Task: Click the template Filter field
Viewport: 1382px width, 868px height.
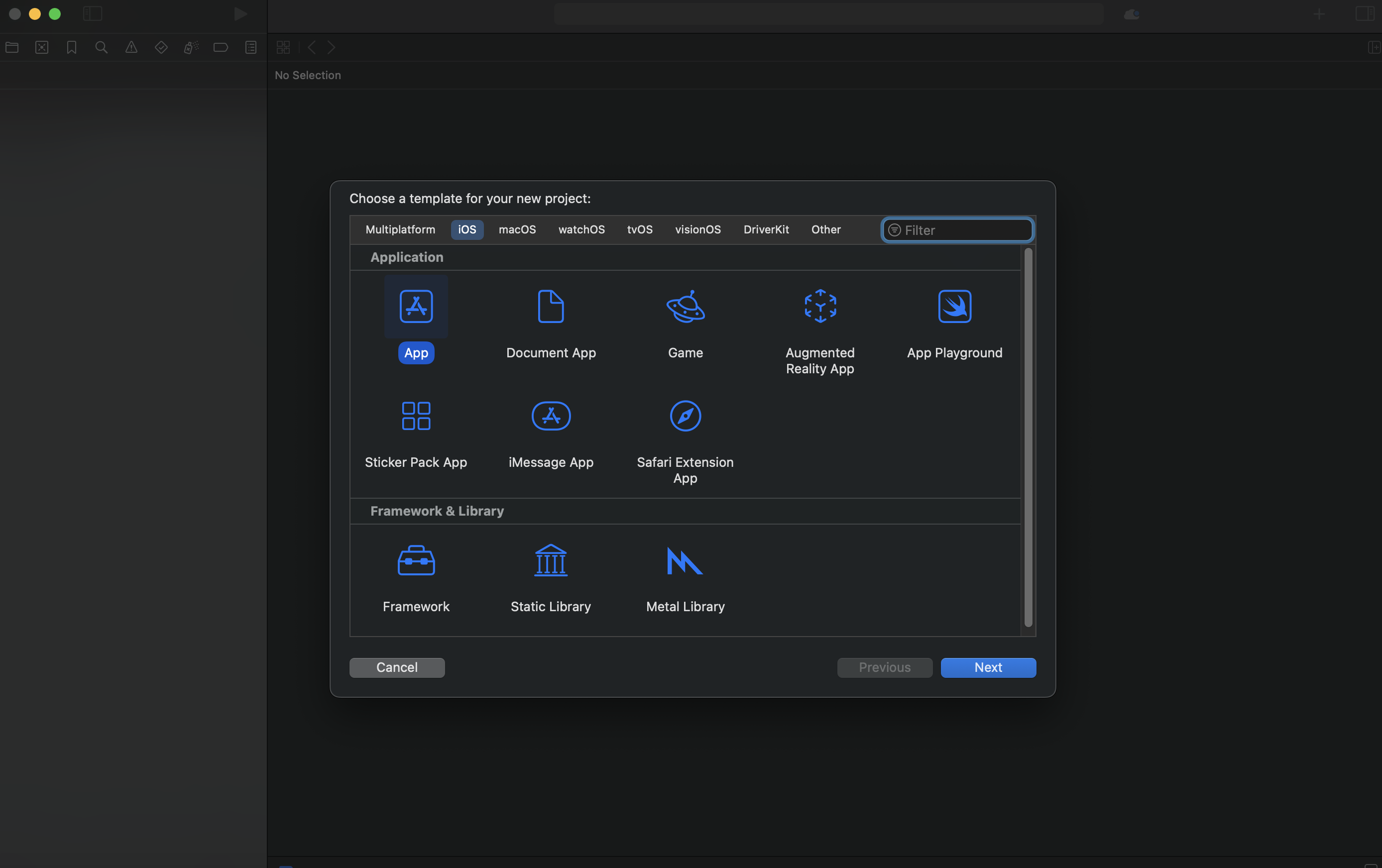Action: [x=964, y=230]
